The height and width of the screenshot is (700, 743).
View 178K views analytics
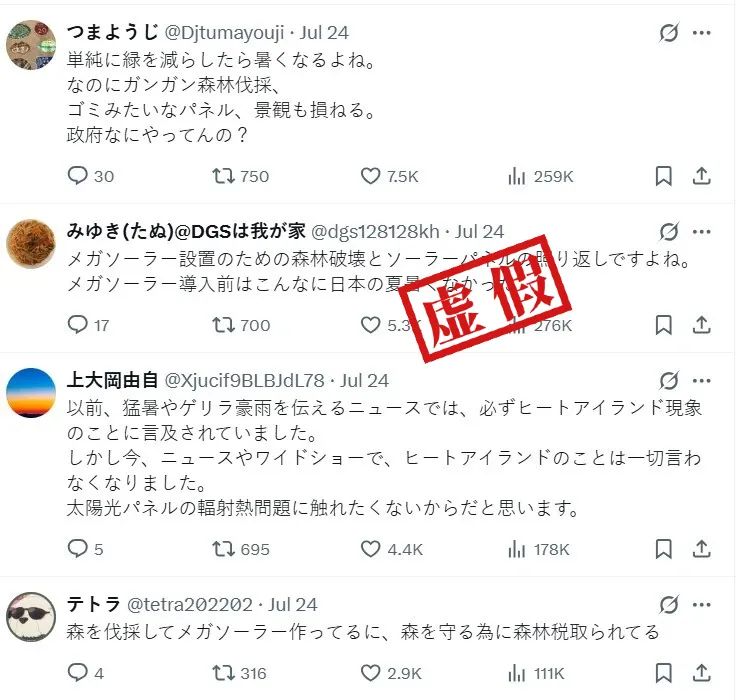[538, 550]
